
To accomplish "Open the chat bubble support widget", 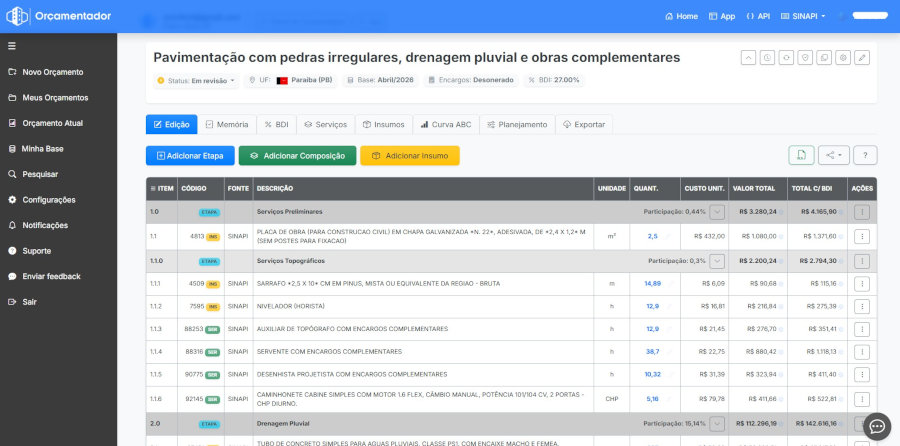I will 877,426.
